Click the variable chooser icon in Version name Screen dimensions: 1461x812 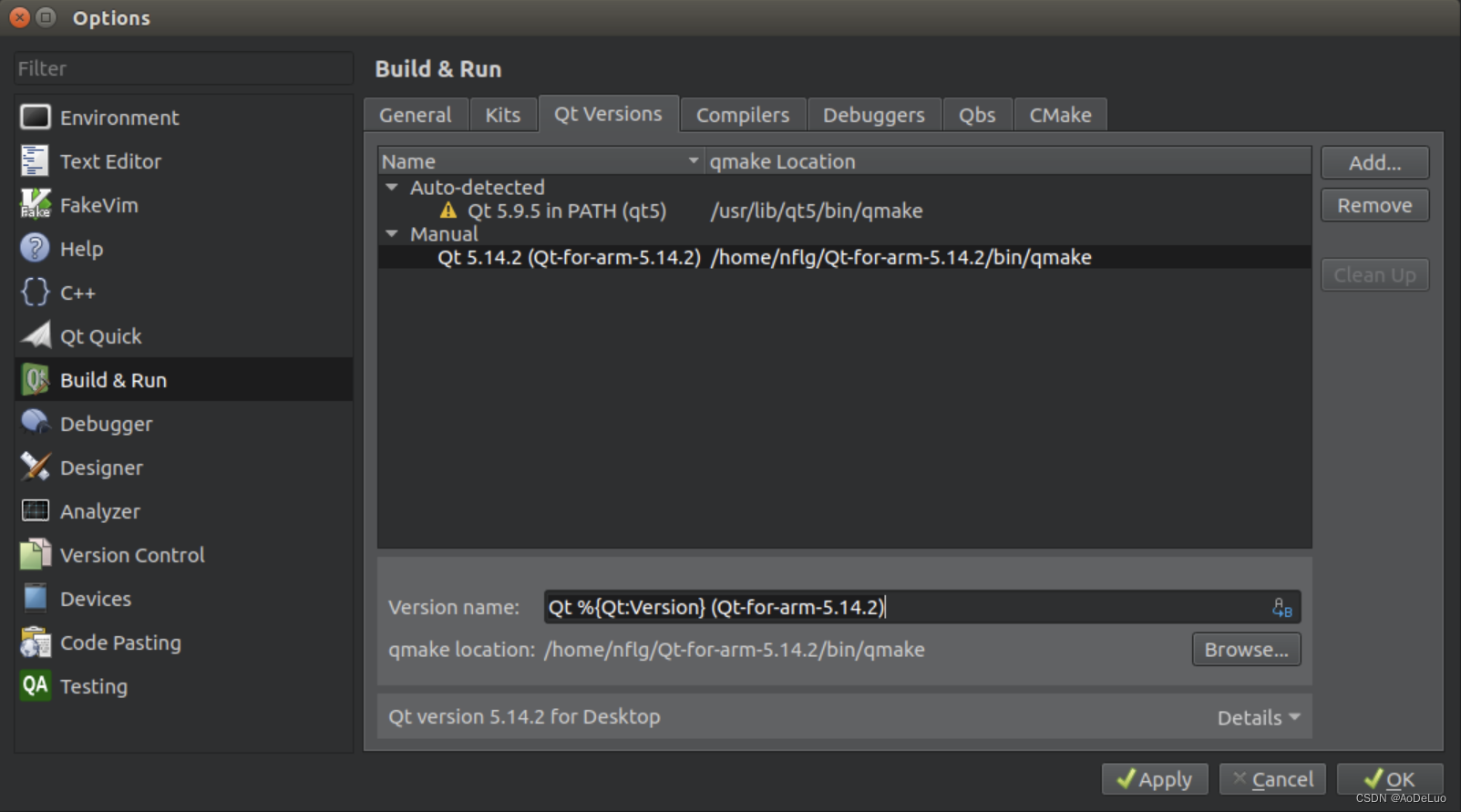click(x=1282, y=608)
